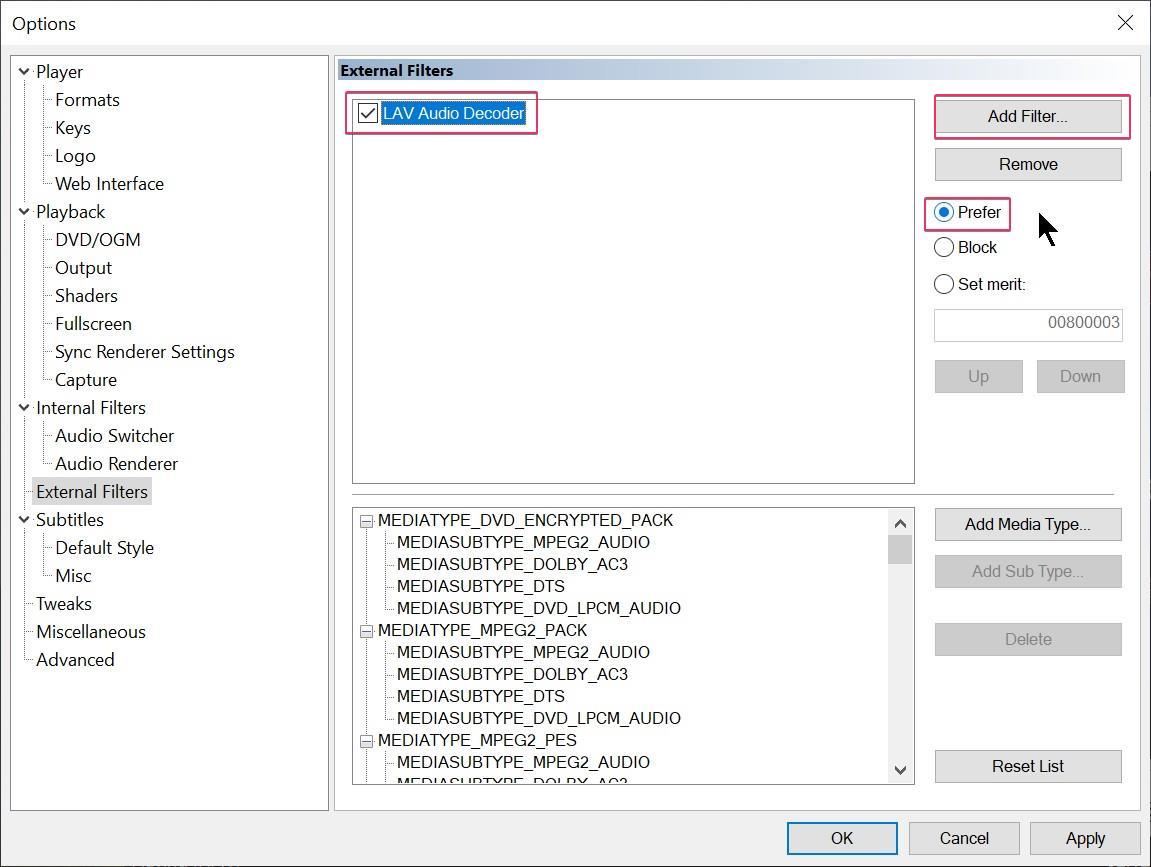Viewport: 1151px width, 867px height.
Task: Open the Misc subtitles page
Action: 73,576
